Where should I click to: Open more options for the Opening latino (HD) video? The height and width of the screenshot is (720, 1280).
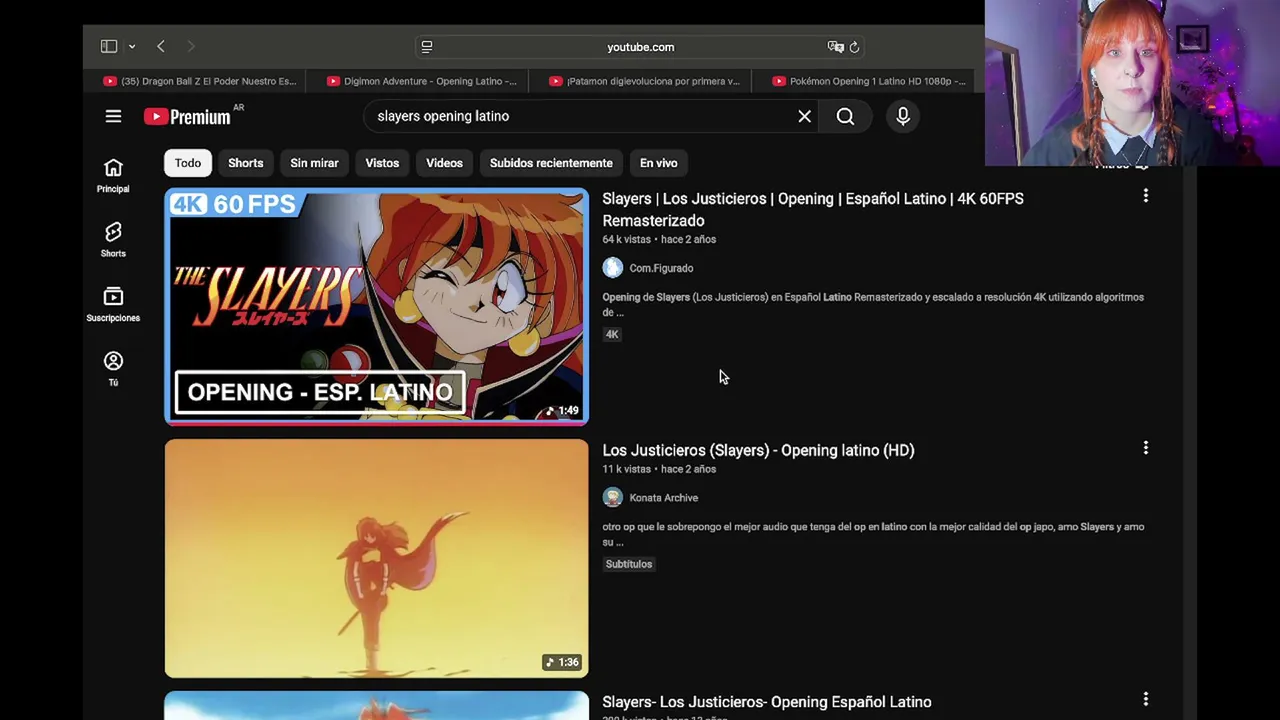pyautogui.click(x=1145, y=448)
